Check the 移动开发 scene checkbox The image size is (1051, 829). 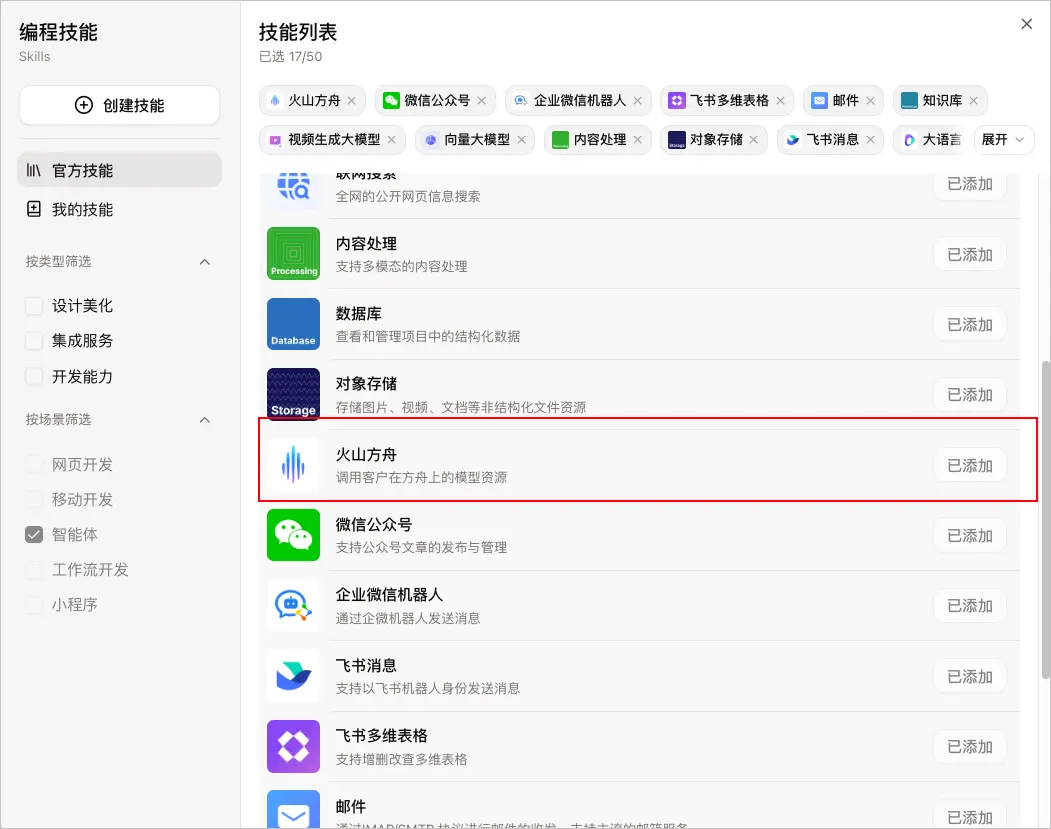pos(34,499)
